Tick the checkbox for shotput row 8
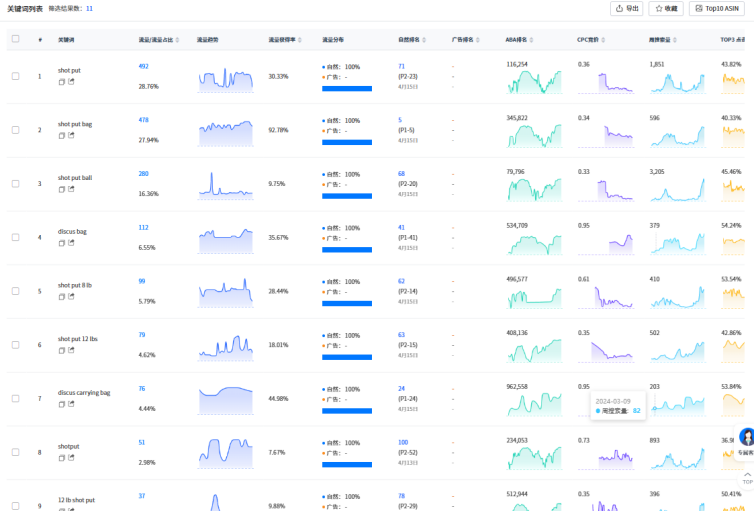This screenshot has height=511, width=754. [15, 452]
